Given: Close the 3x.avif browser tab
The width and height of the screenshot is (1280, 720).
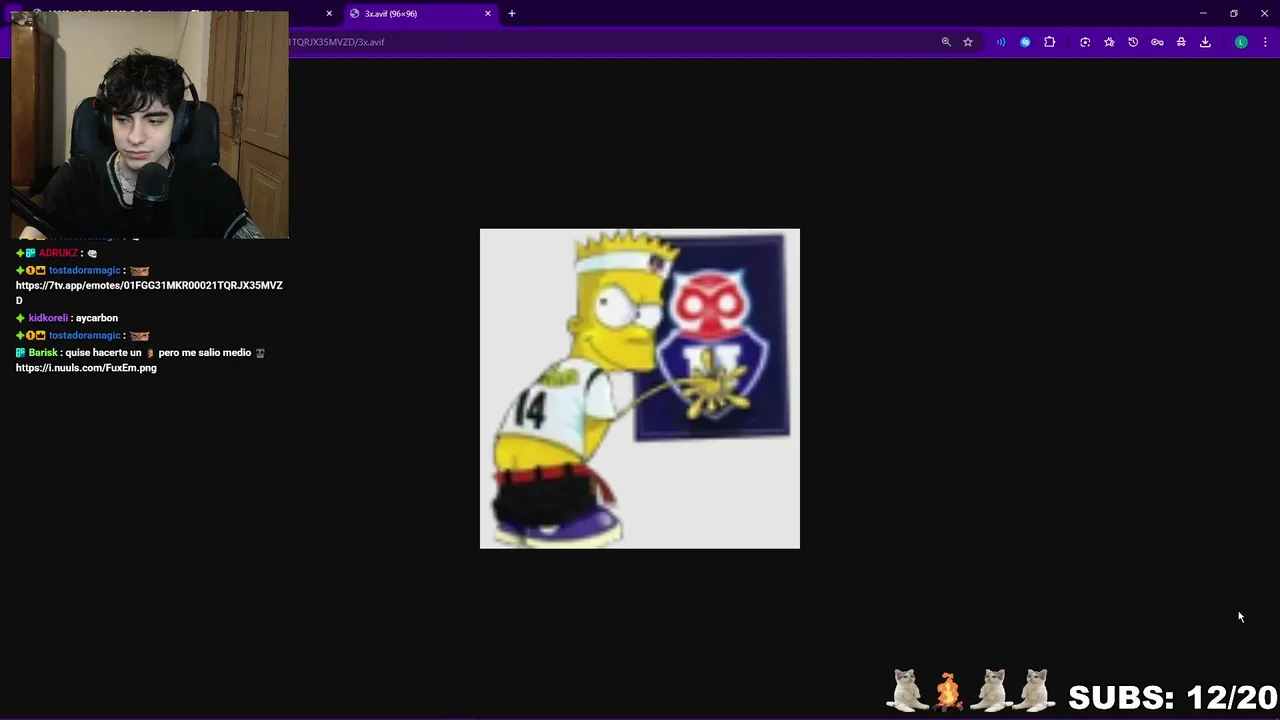Looking at the screenshot, I should [x=488, y=13].
